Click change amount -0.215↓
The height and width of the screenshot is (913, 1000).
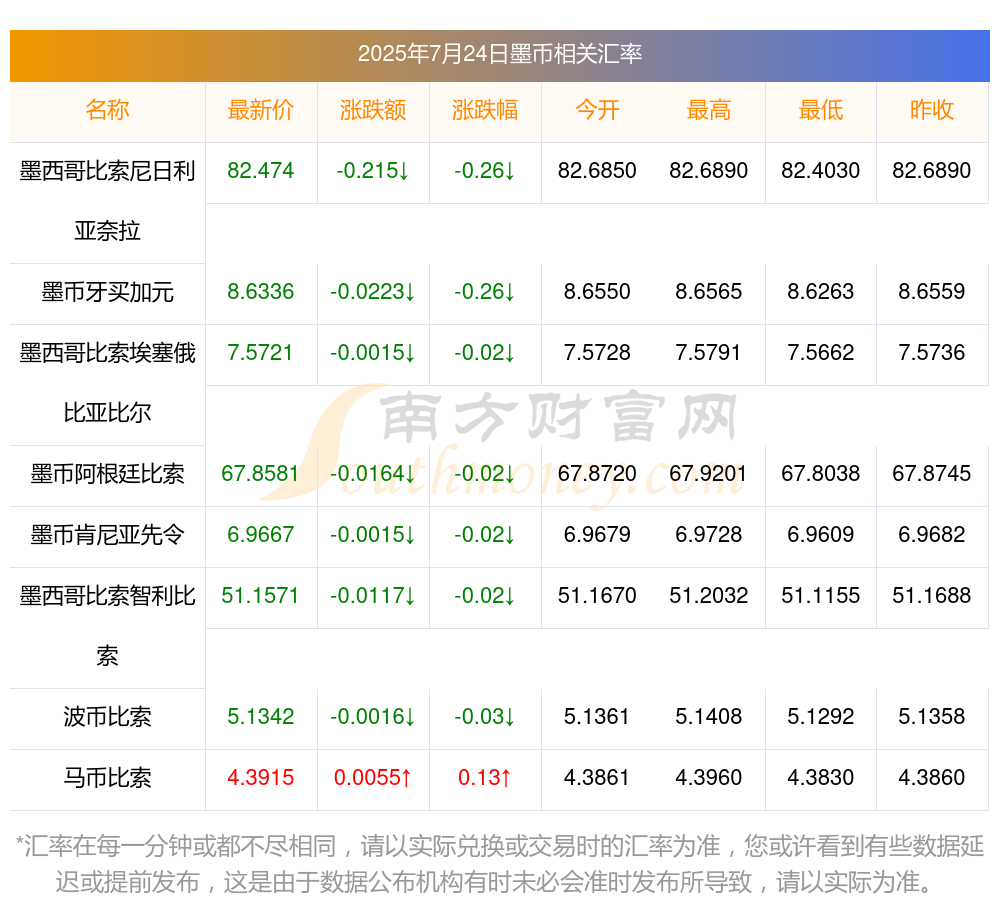[372, 171]
